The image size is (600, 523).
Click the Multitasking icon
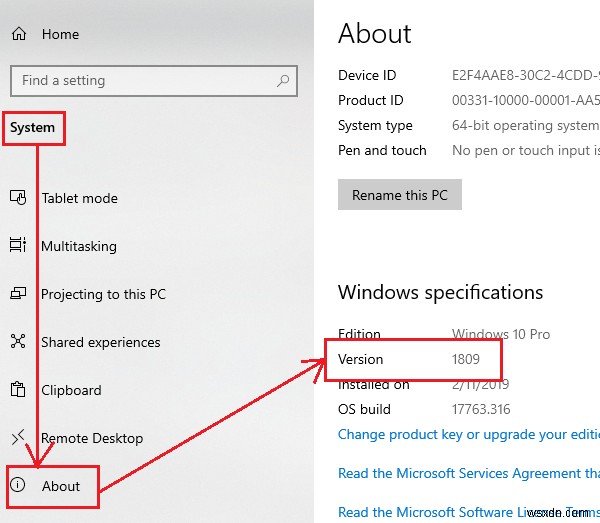point(18,245)
